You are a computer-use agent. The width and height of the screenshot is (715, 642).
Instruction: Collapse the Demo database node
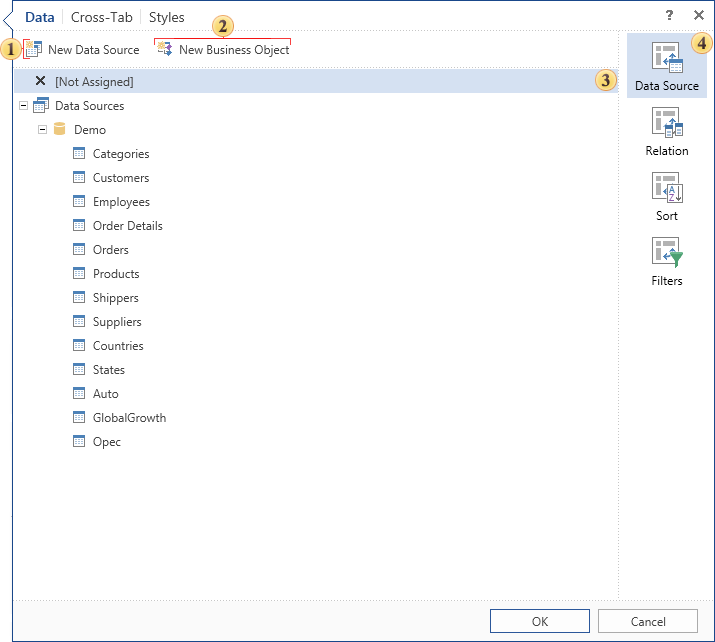tap(43, 130)
